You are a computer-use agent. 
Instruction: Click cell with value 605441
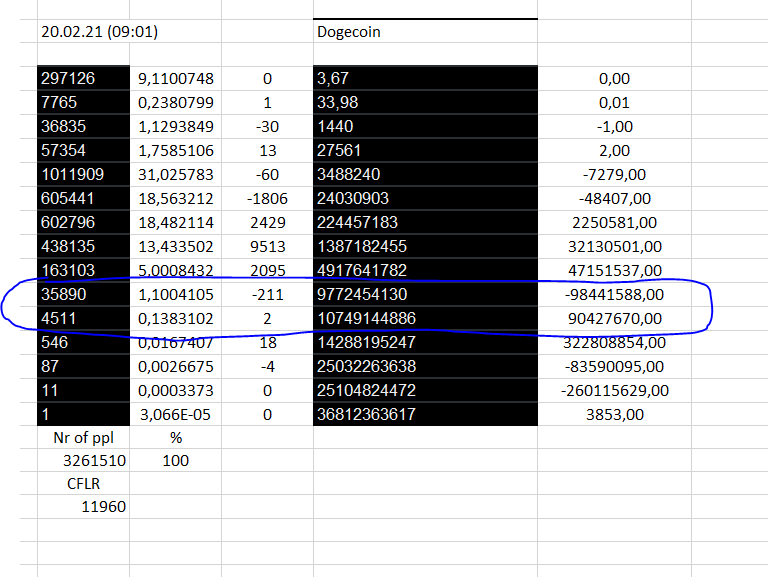point(83,198)
